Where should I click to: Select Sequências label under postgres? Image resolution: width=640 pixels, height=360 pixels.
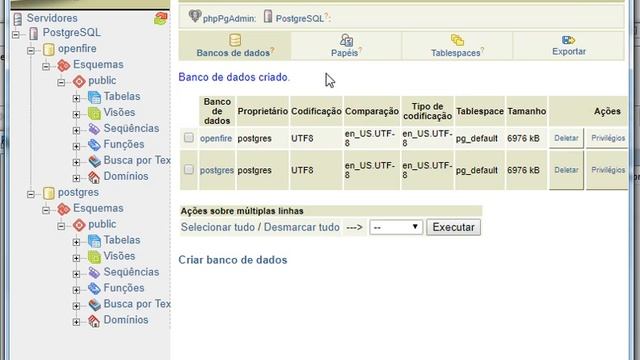(131, 272)
